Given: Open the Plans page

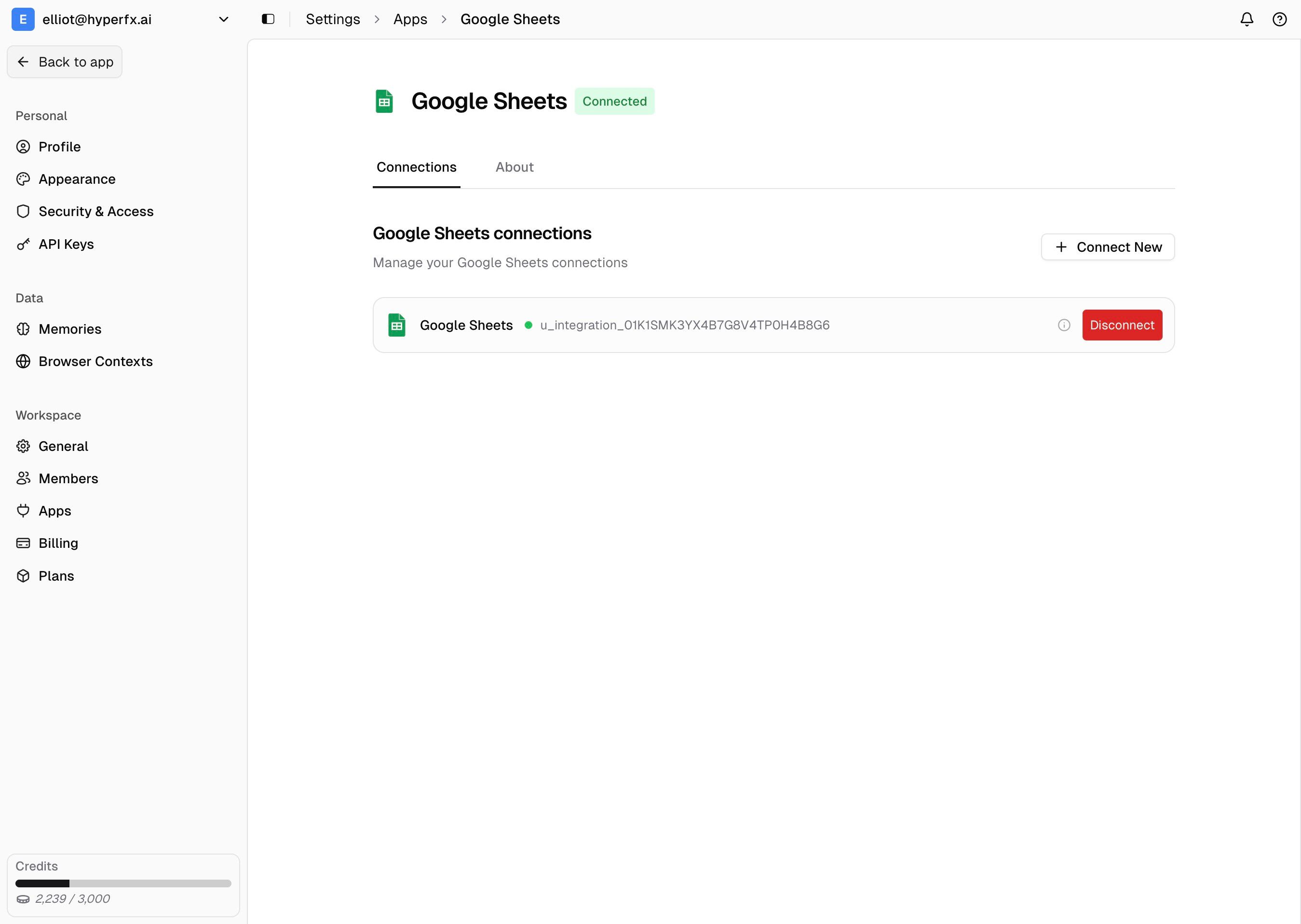Looking at the screenshot, I should 56,576.
